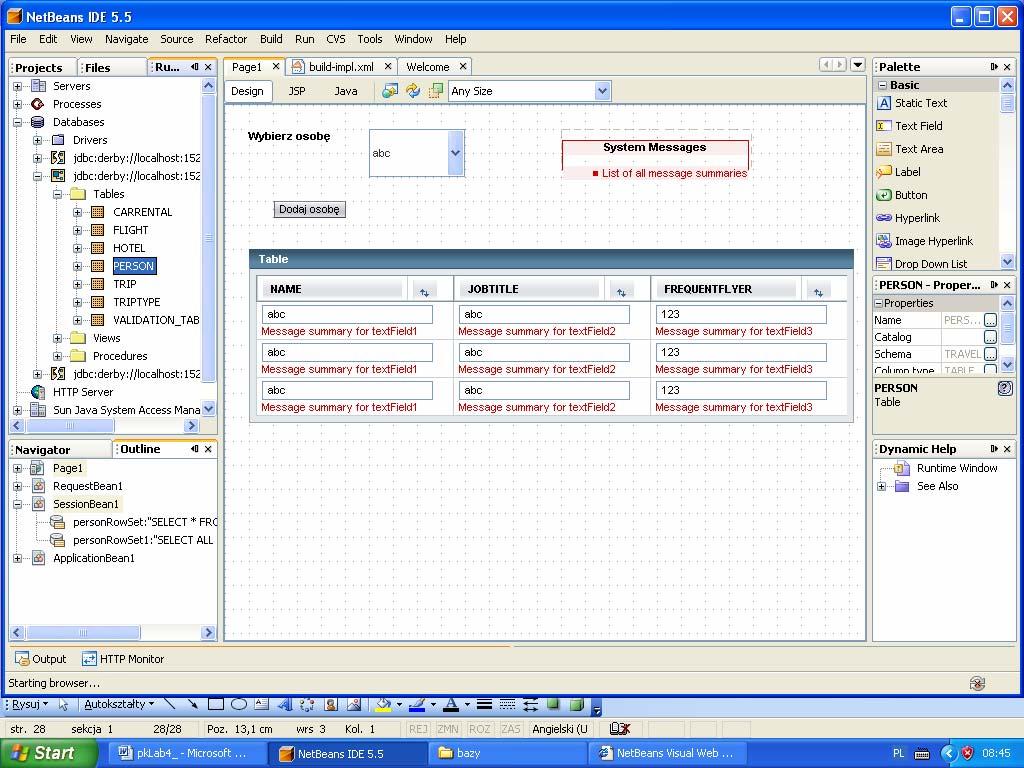Pick the Drop Down List palette icon
1024x768 pixels.
pyautogui.click(x=883, y=264)
